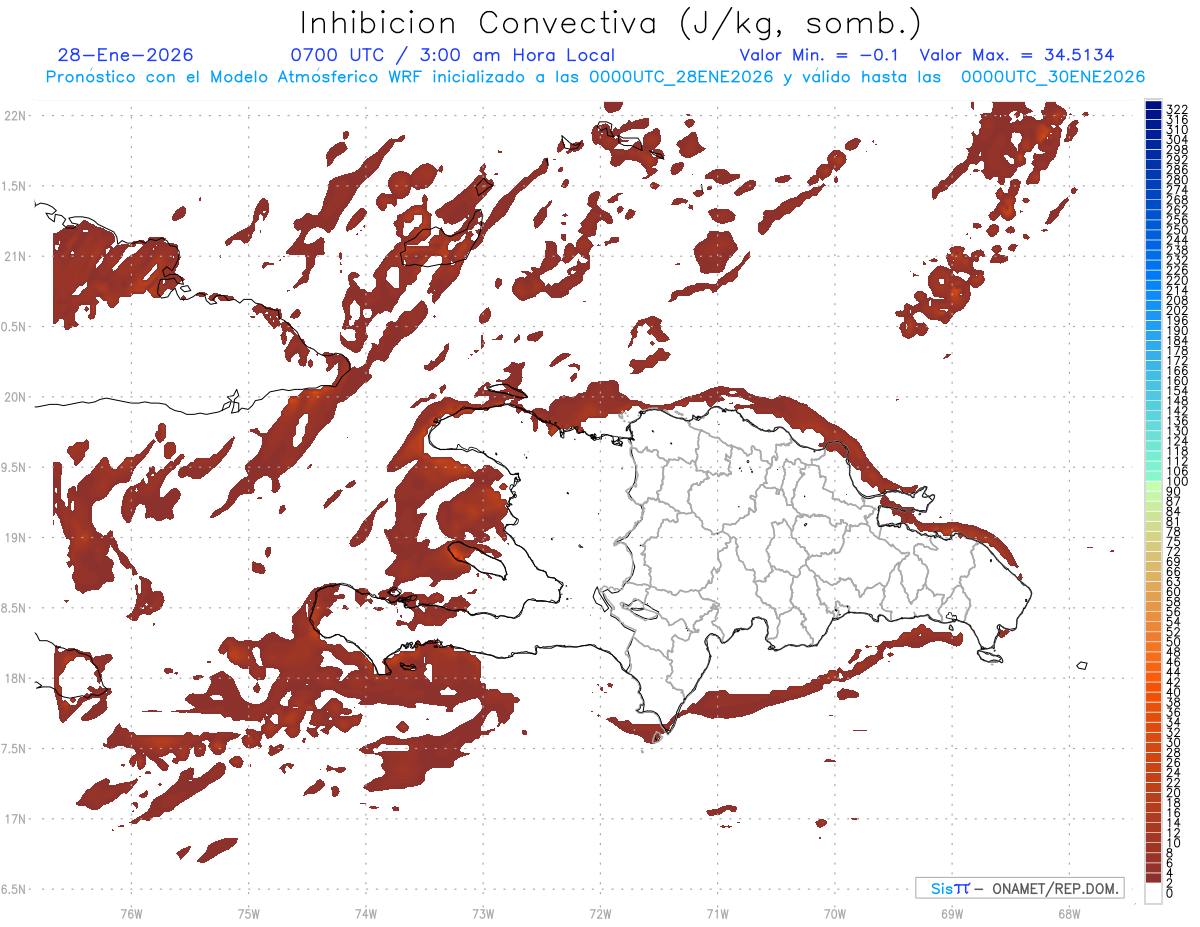Click the colorbar value '50'
The height and width of the screenshot is (927, 1200).
click(1174, 642)
